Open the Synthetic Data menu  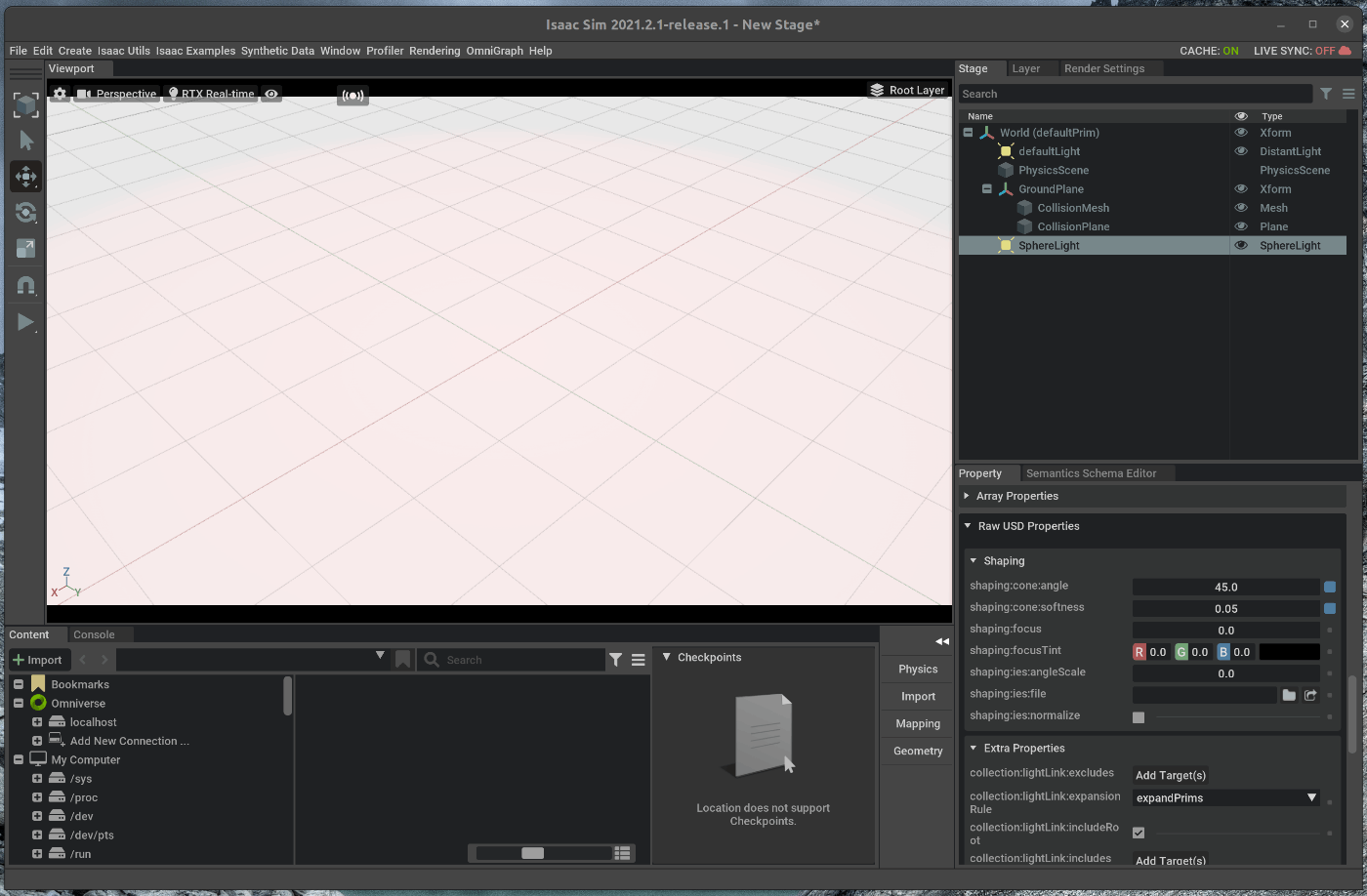pos(277,51)
